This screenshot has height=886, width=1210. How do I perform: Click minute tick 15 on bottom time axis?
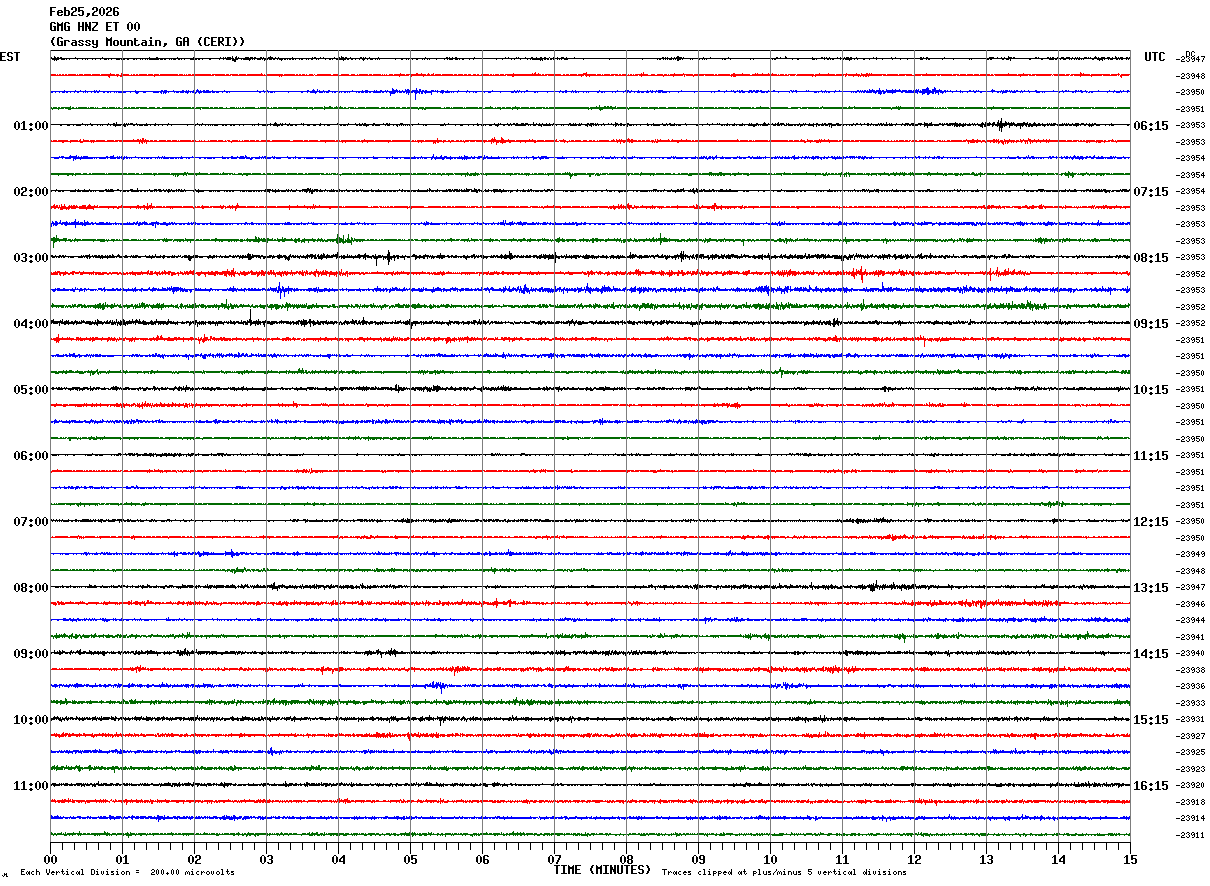pyautogui.click(x=1130, y=859)
